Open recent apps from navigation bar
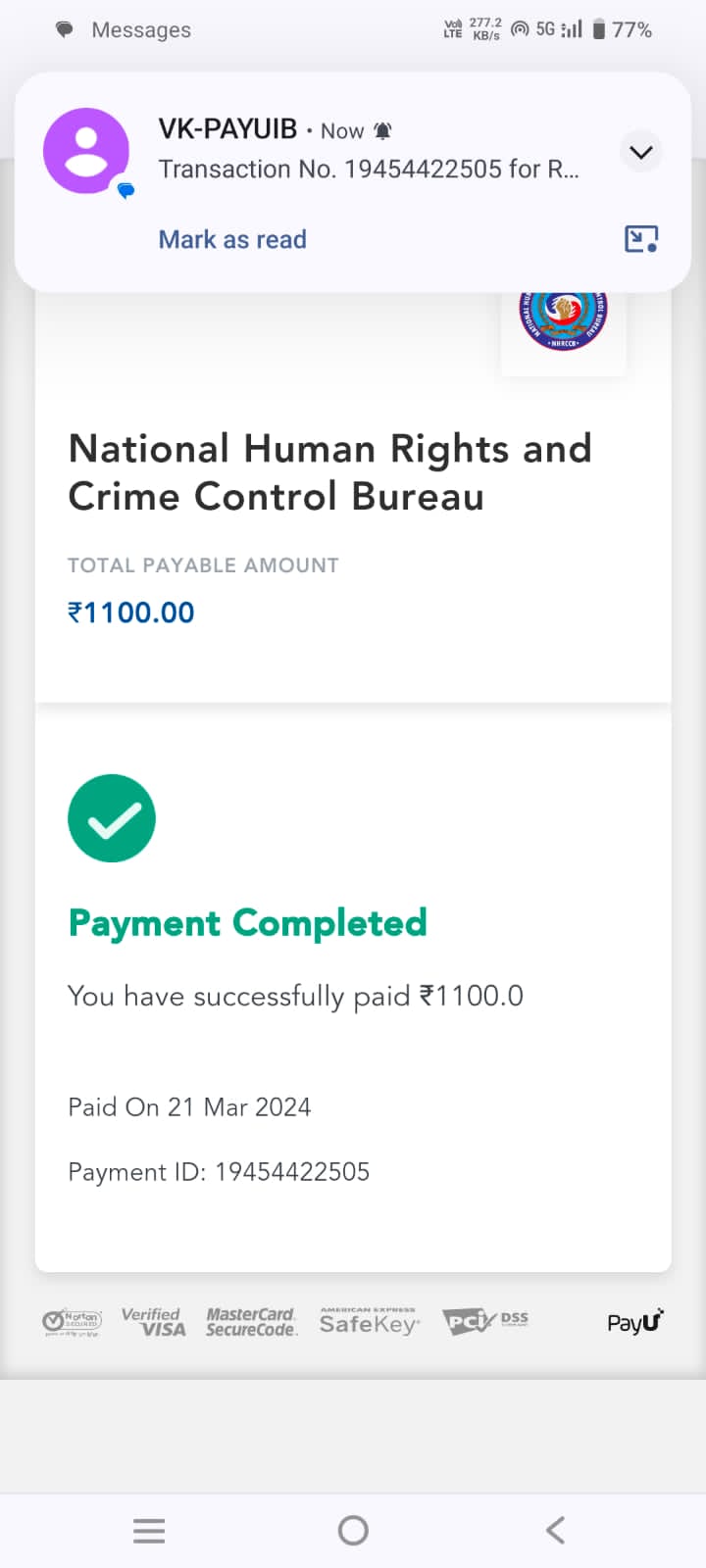Viewport: 706px width, 1568px height. pyautogui.click(x=149, y=1530)
